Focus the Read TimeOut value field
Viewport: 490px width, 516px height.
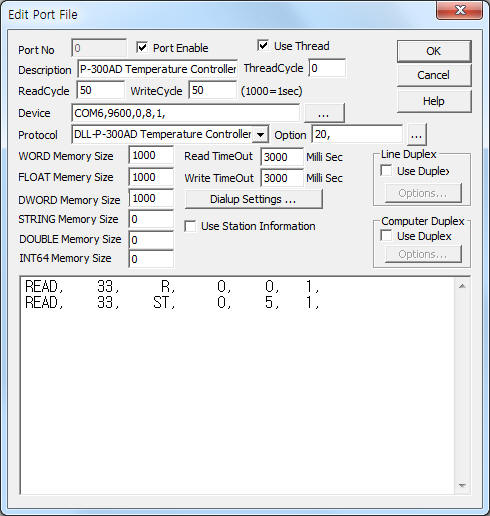(282, 157)
